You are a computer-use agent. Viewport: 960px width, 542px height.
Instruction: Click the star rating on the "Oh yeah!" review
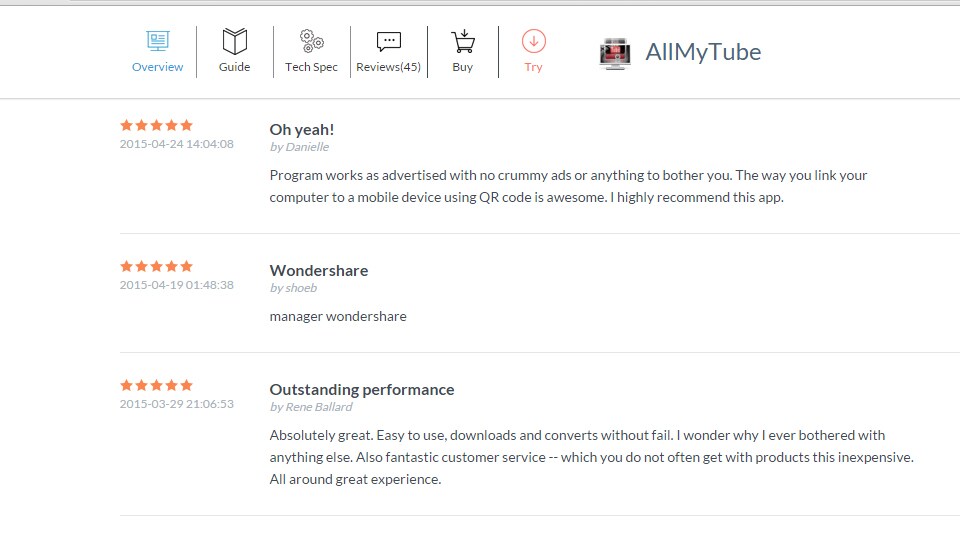(156, 125)
